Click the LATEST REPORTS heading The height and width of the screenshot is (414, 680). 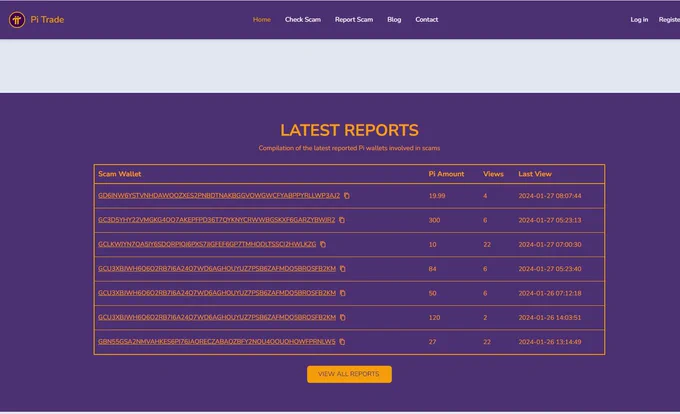click(x=349, y=130)
